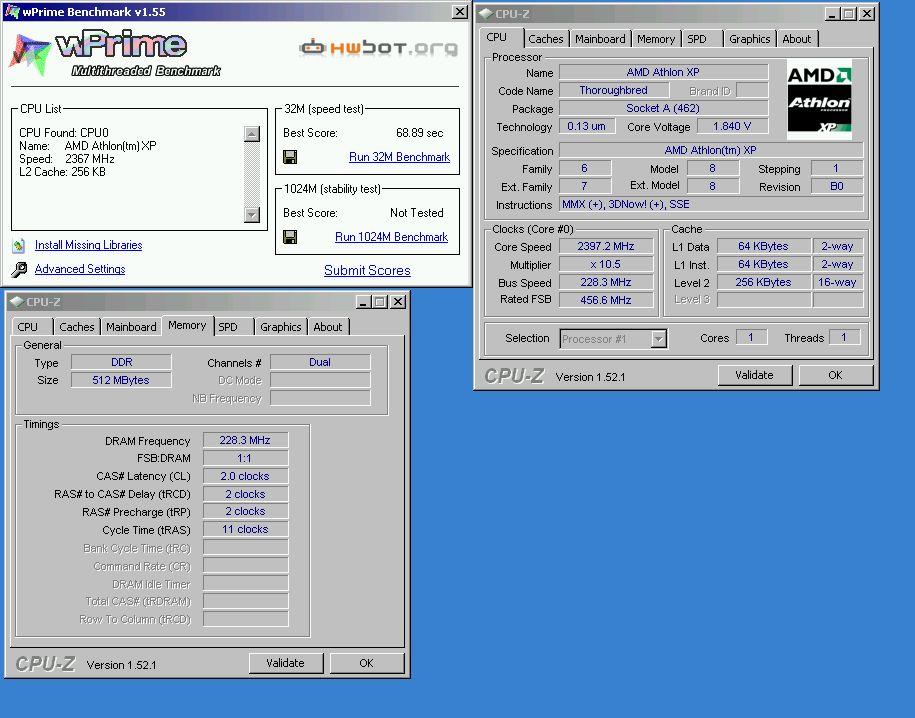The height and width of the screenshot is (718, 915).
Task: Close the wPrime Benchmark window
Action: [x=460, y=12]
